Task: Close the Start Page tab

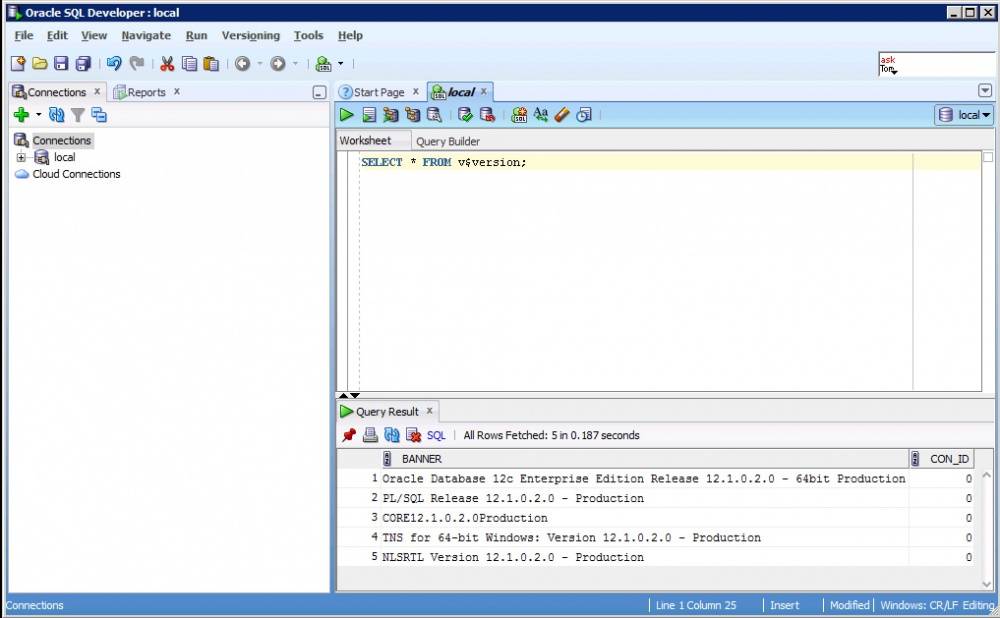Action: 416,91
